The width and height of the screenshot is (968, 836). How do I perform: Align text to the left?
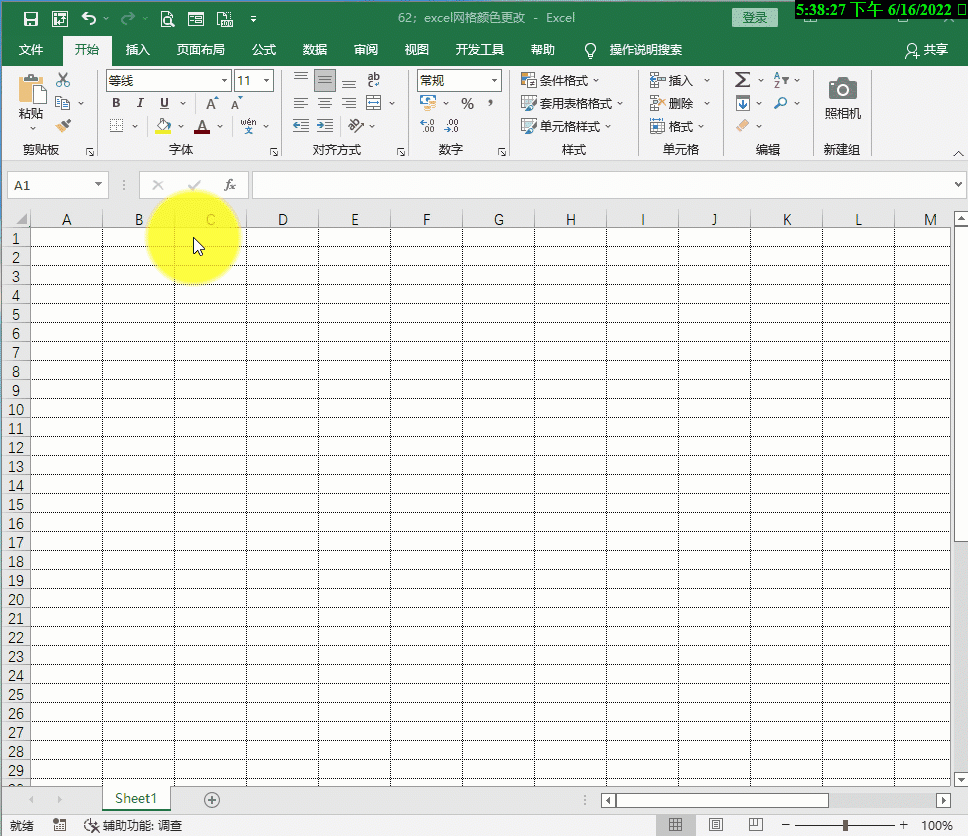[x=301, y=103]
